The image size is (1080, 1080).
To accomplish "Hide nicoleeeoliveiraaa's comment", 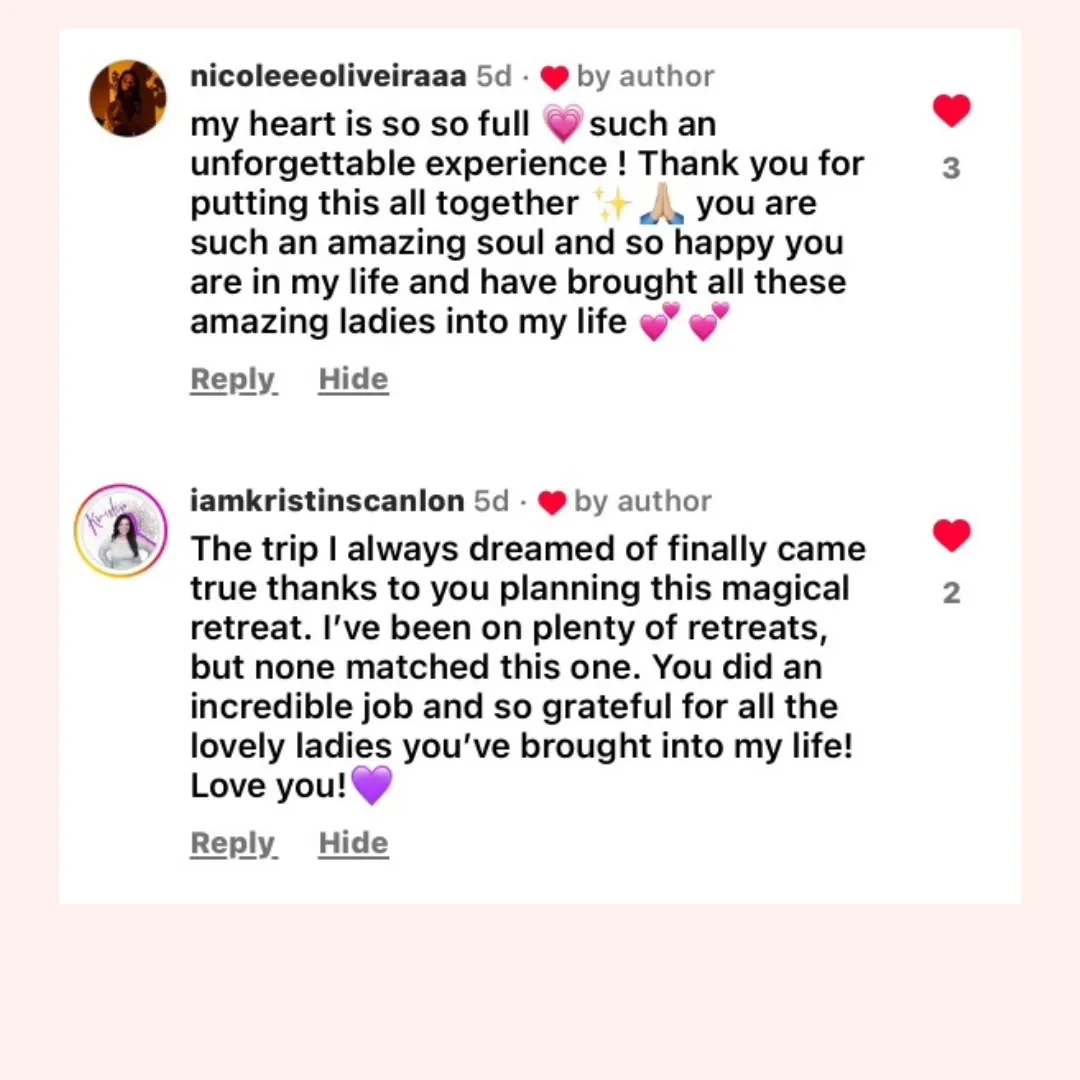I will click(x=353, y=380).
